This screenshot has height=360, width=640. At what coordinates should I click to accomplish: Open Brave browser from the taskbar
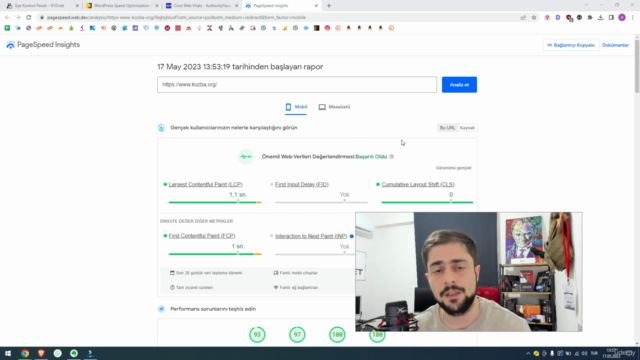pos(41,353)
